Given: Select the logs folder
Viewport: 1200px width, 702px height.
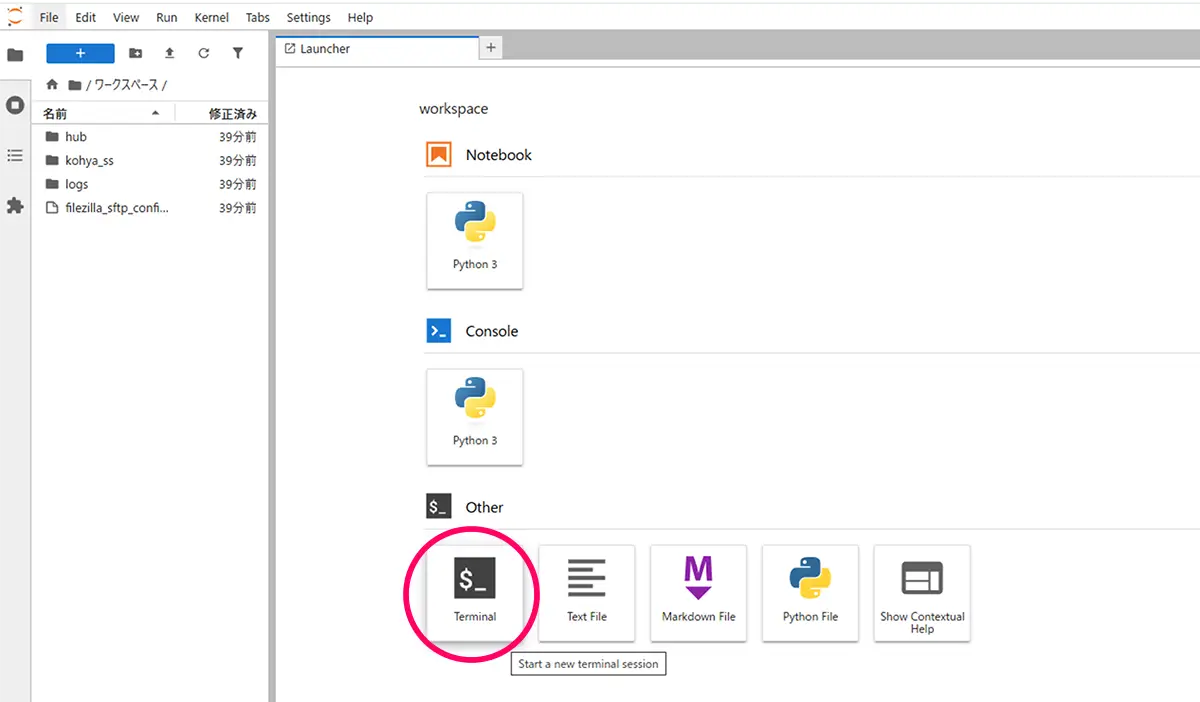Looking at the screenshot, I should coord(150,185).
